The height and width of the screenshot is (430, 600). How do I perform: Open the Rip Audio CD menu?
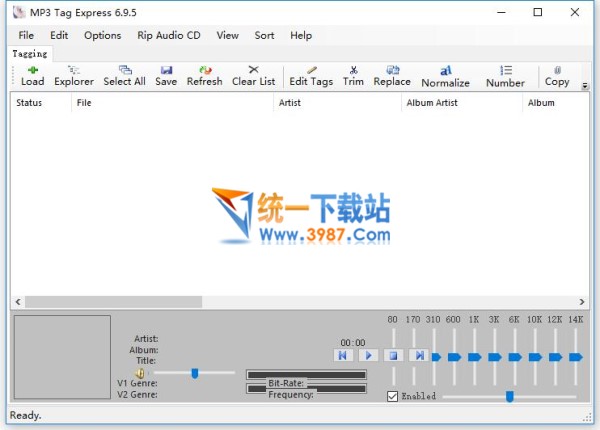[x=169, y=35]
